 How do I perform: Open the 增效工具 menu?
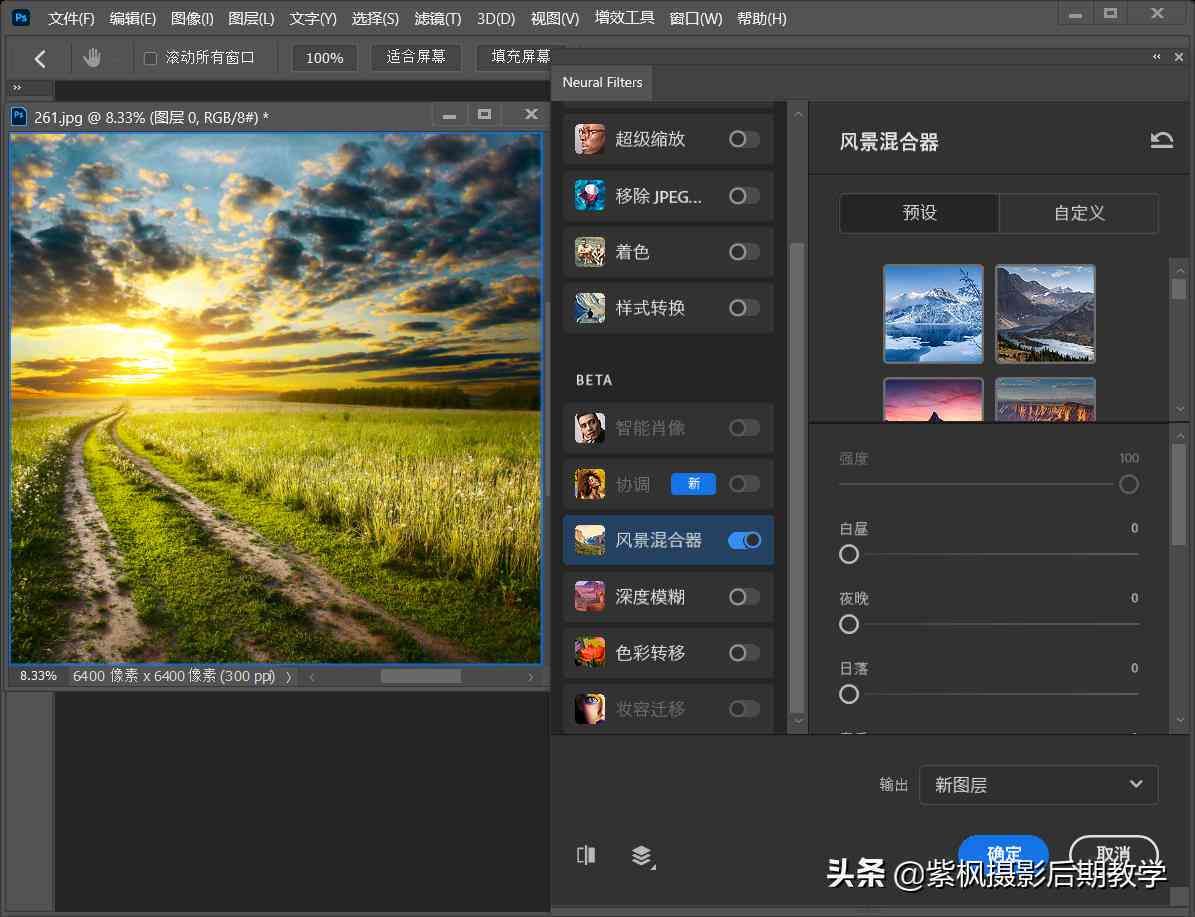[624, 18]
